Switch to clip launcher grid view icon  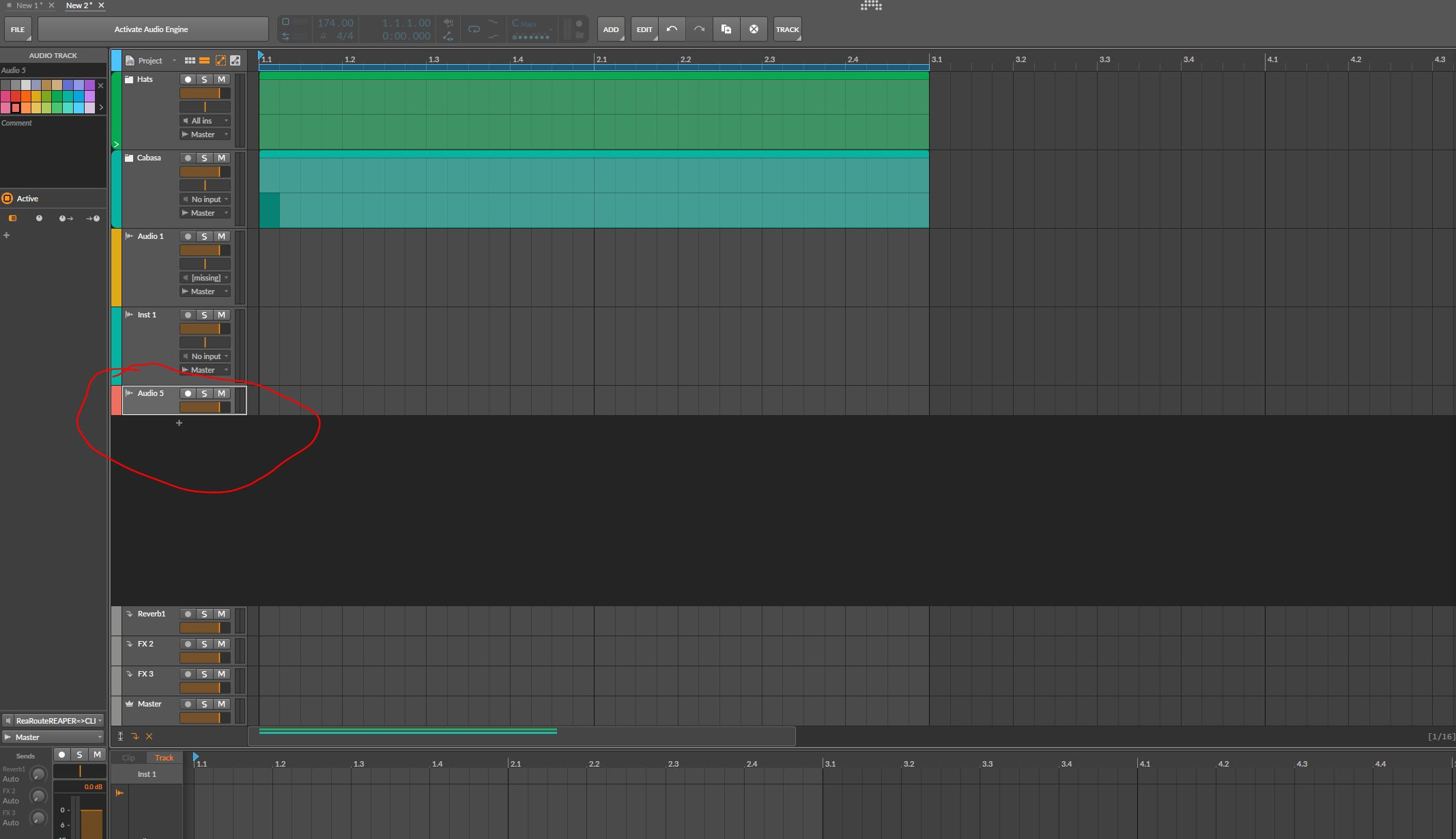click(x=190, y=61)
